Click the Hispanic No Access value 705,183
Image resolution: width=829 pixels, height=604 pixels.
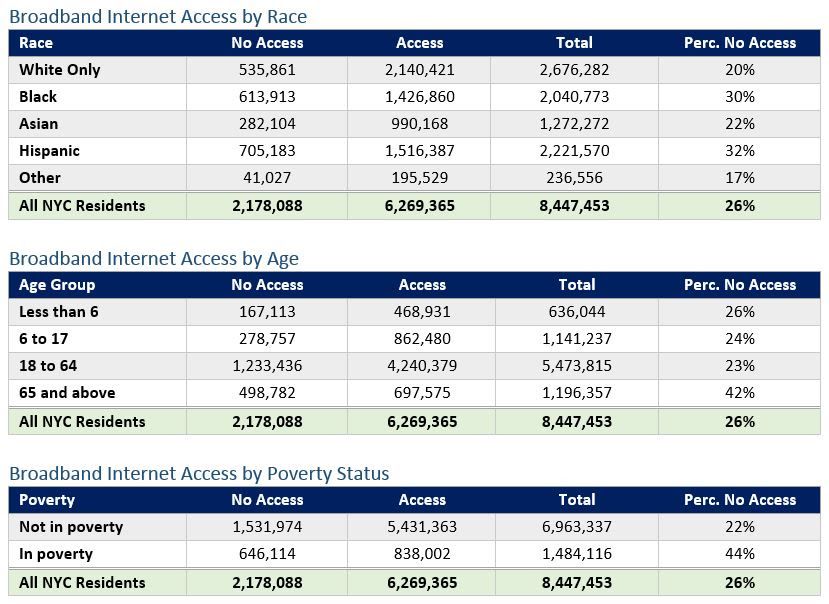[x=267, y=151]
